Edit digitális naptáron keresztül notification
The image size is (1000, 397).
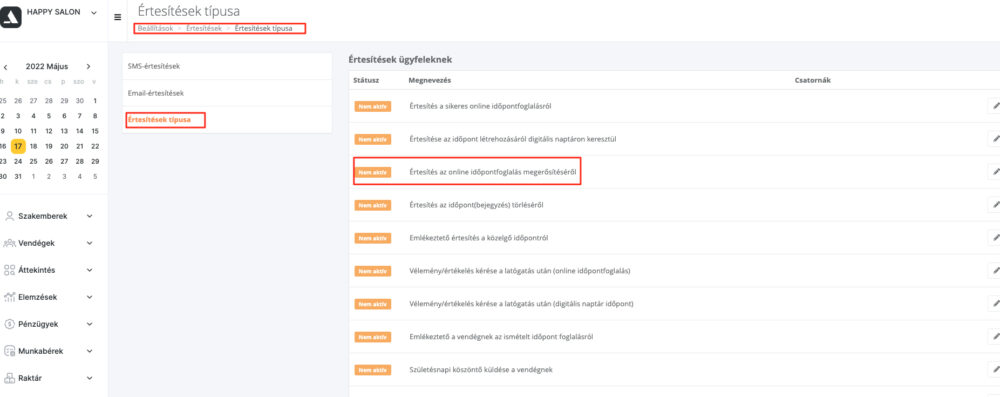(994, 139)
